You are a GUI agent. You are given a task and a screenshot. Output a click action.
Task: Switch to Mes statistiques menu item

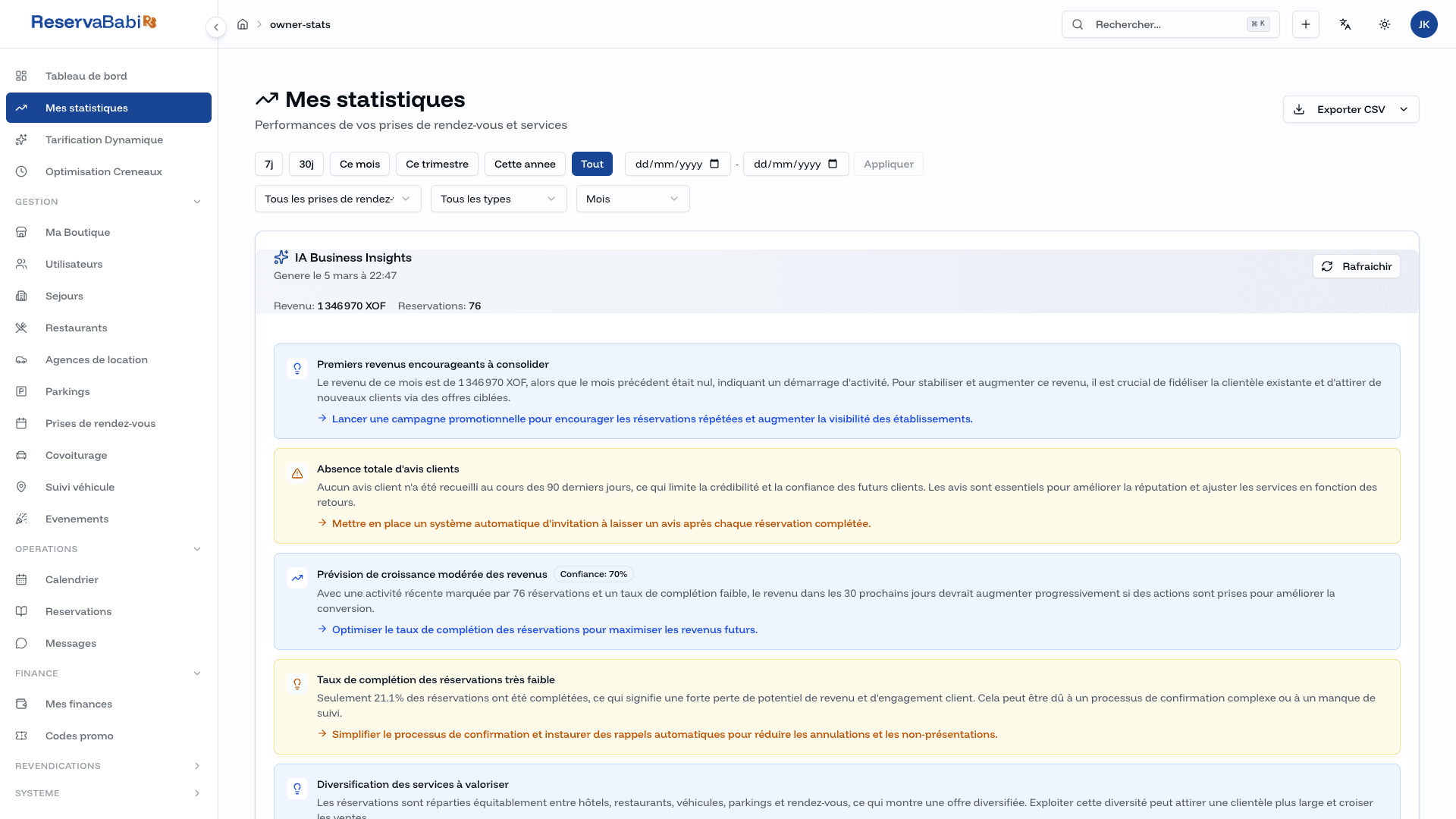pyautogui.click(x=86, y=108)
